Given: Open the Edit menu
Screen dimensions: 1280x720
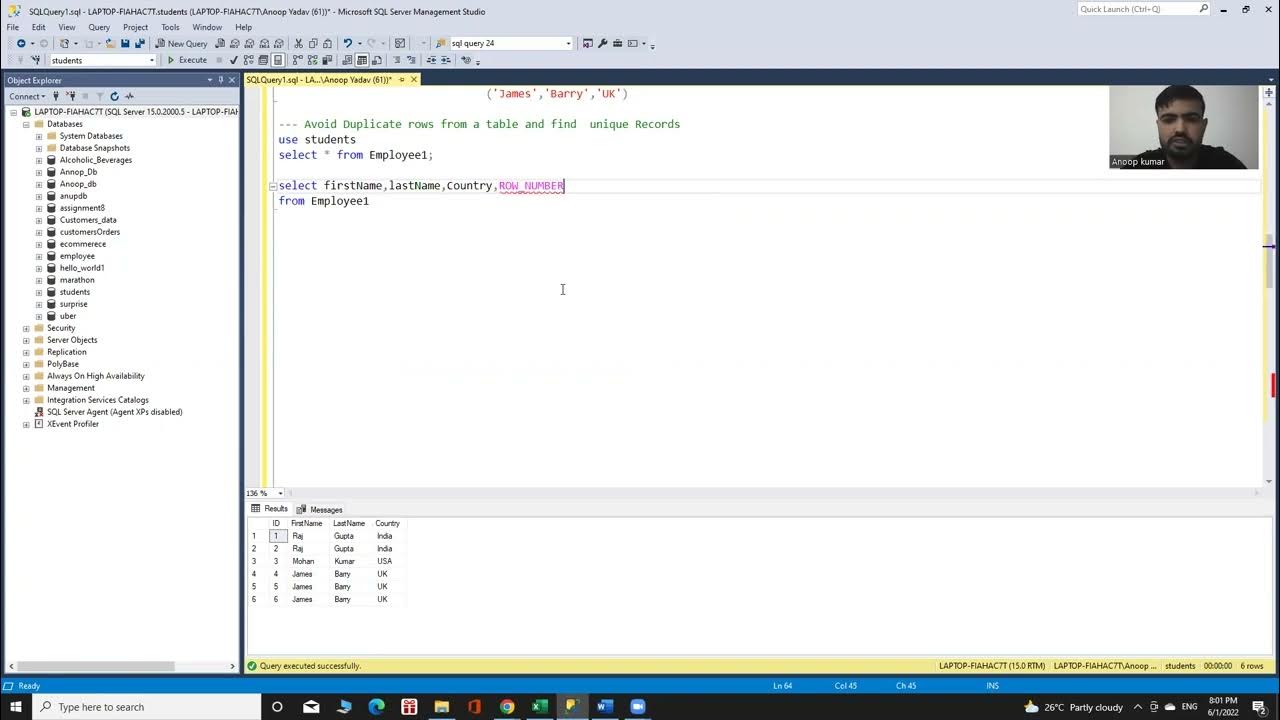Looking at the screenshot, I should pos(38,27).
